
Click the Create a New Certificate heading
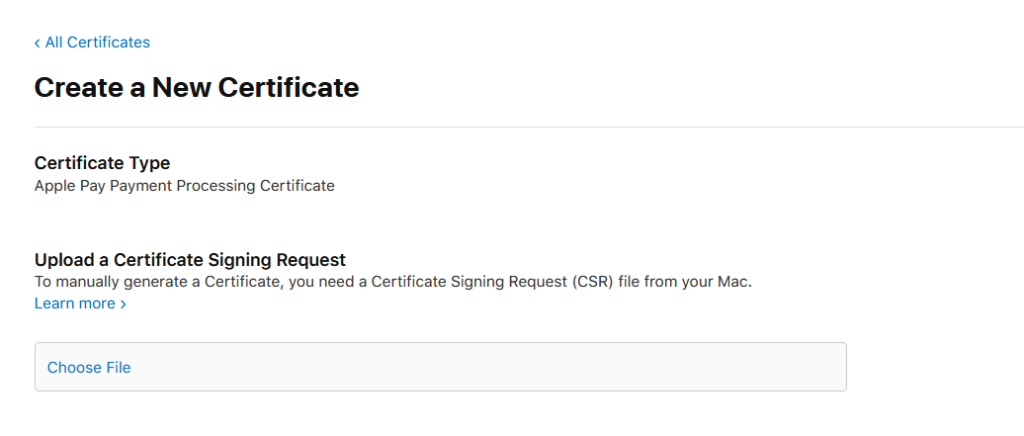[x=196, y=88]
